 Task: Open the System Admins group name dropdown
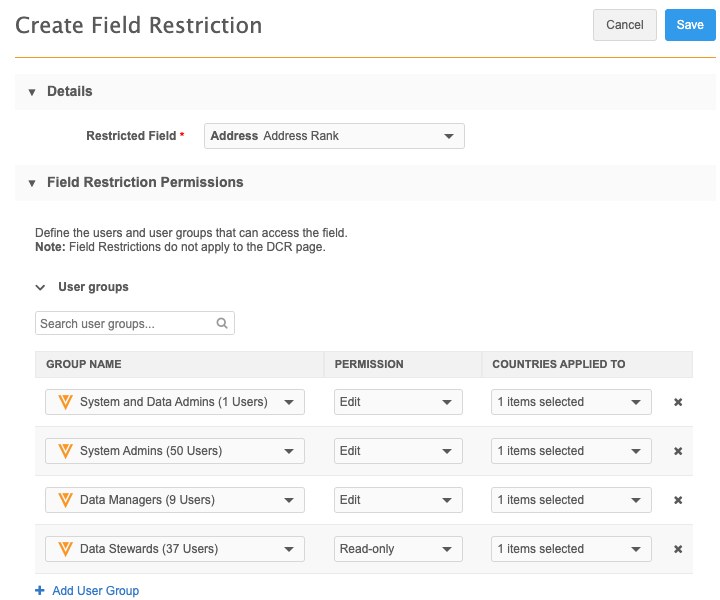click(175, 451)
